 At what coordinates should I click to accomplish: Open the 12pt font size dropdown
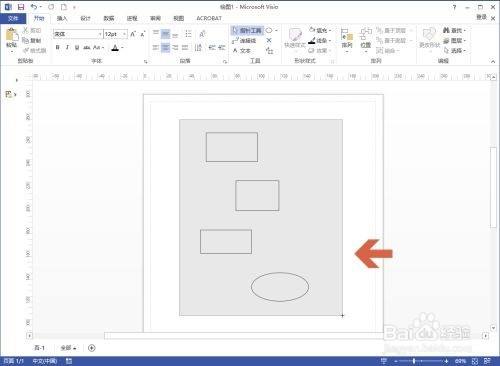point(124,34)
